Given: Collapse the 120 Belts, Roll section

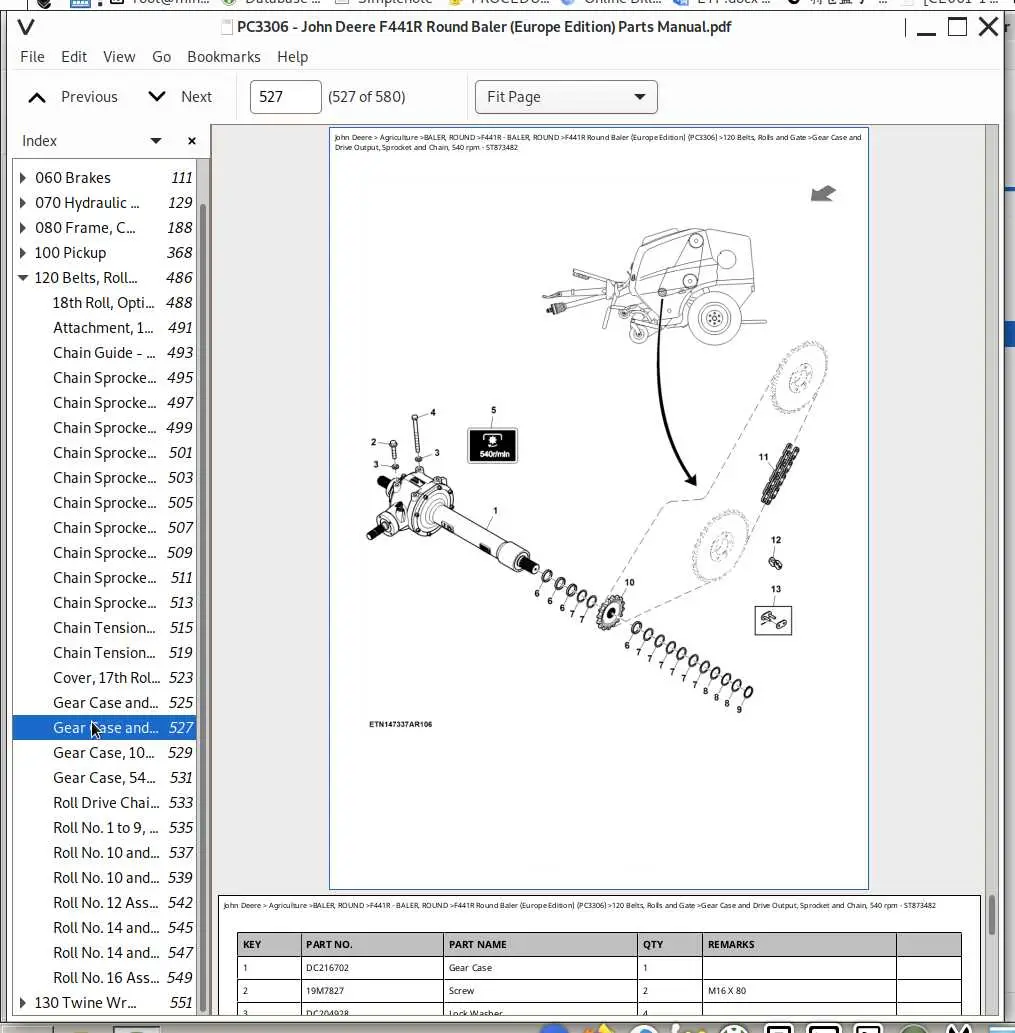Looking at the screenshot, I should click(22, 278).
